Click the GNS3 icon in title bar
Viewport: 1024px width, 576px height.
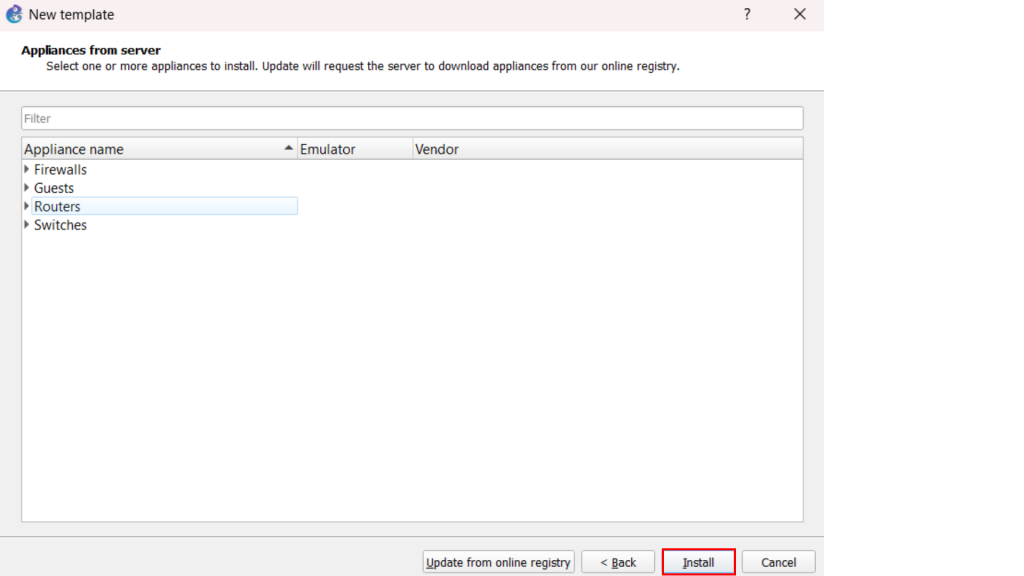click(x=14, y=15)
